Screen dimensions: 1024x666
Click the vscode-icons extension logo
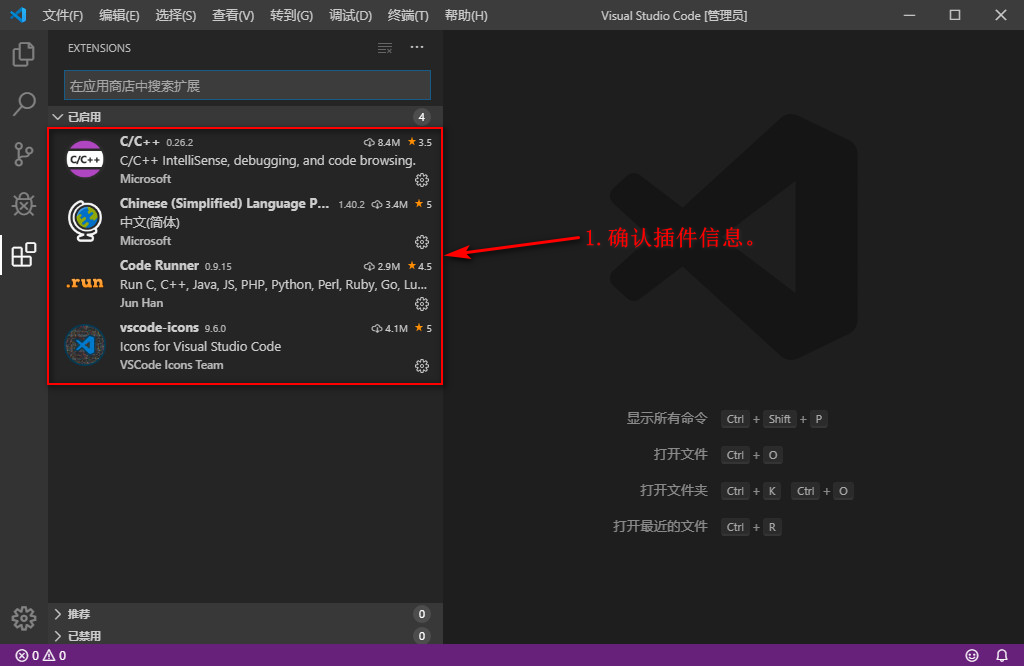tap(85, 345)
